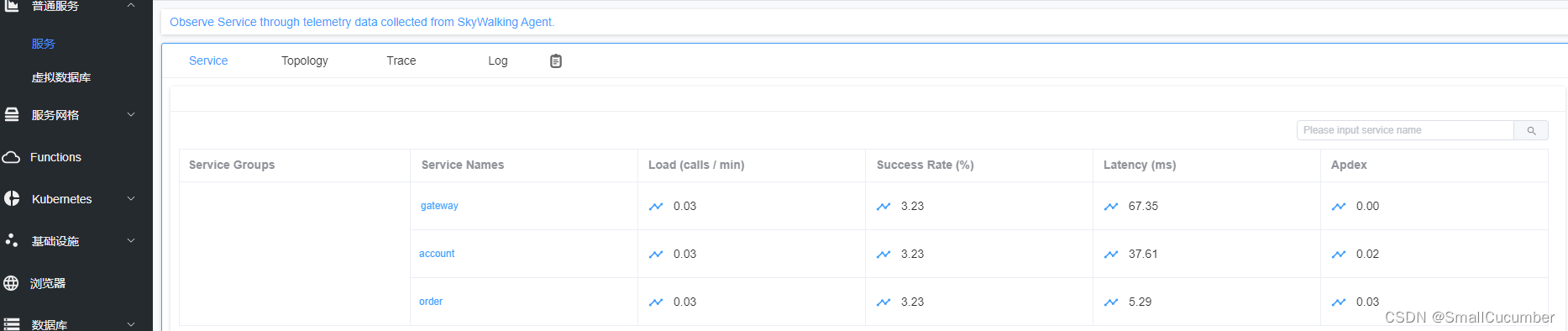The width and height of the screenshot is (1568, 331).
Task: Click gateway Latency trend icon
Action: pos(1111,206)
